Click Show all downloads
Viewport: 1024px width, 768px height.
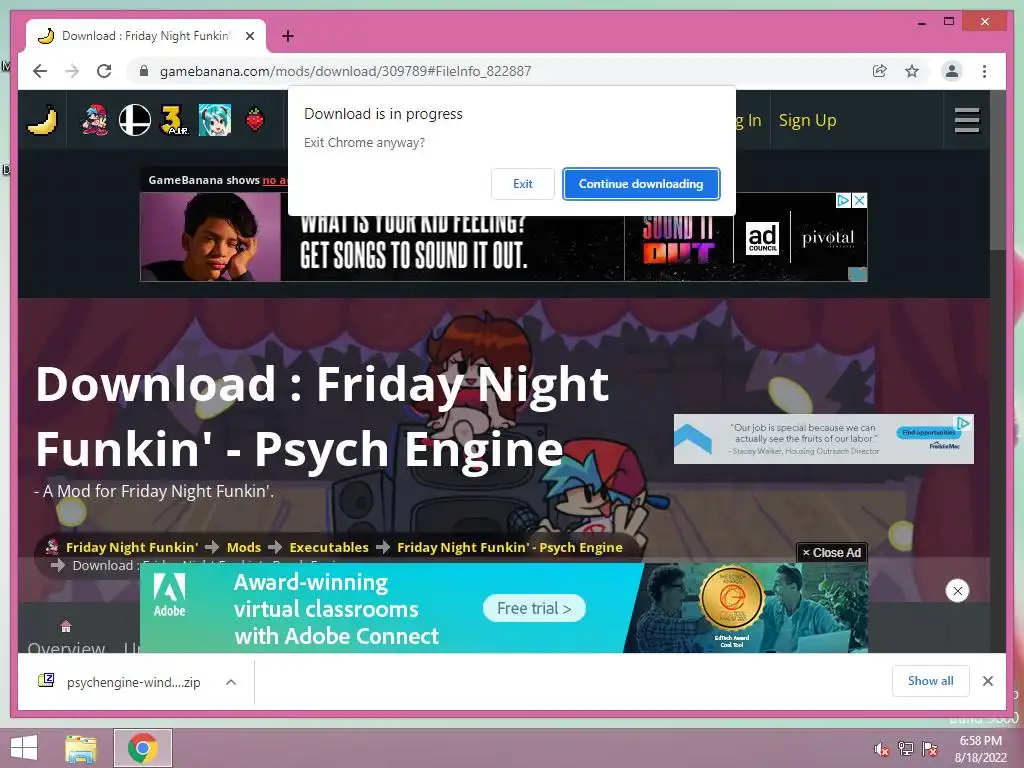click(931, 681)
